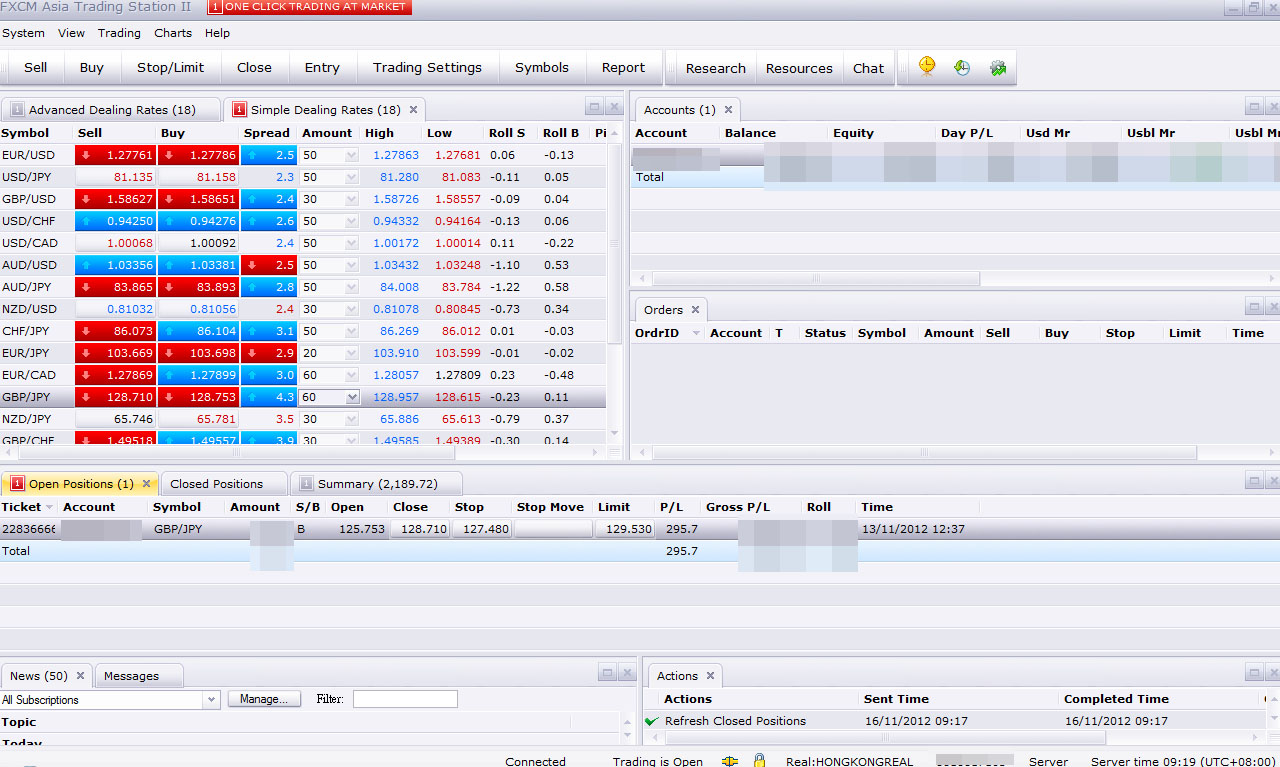This screenshot has width=1280, height=767.
Task: Click the yellow connection icon in status bar
Action: 731,760
